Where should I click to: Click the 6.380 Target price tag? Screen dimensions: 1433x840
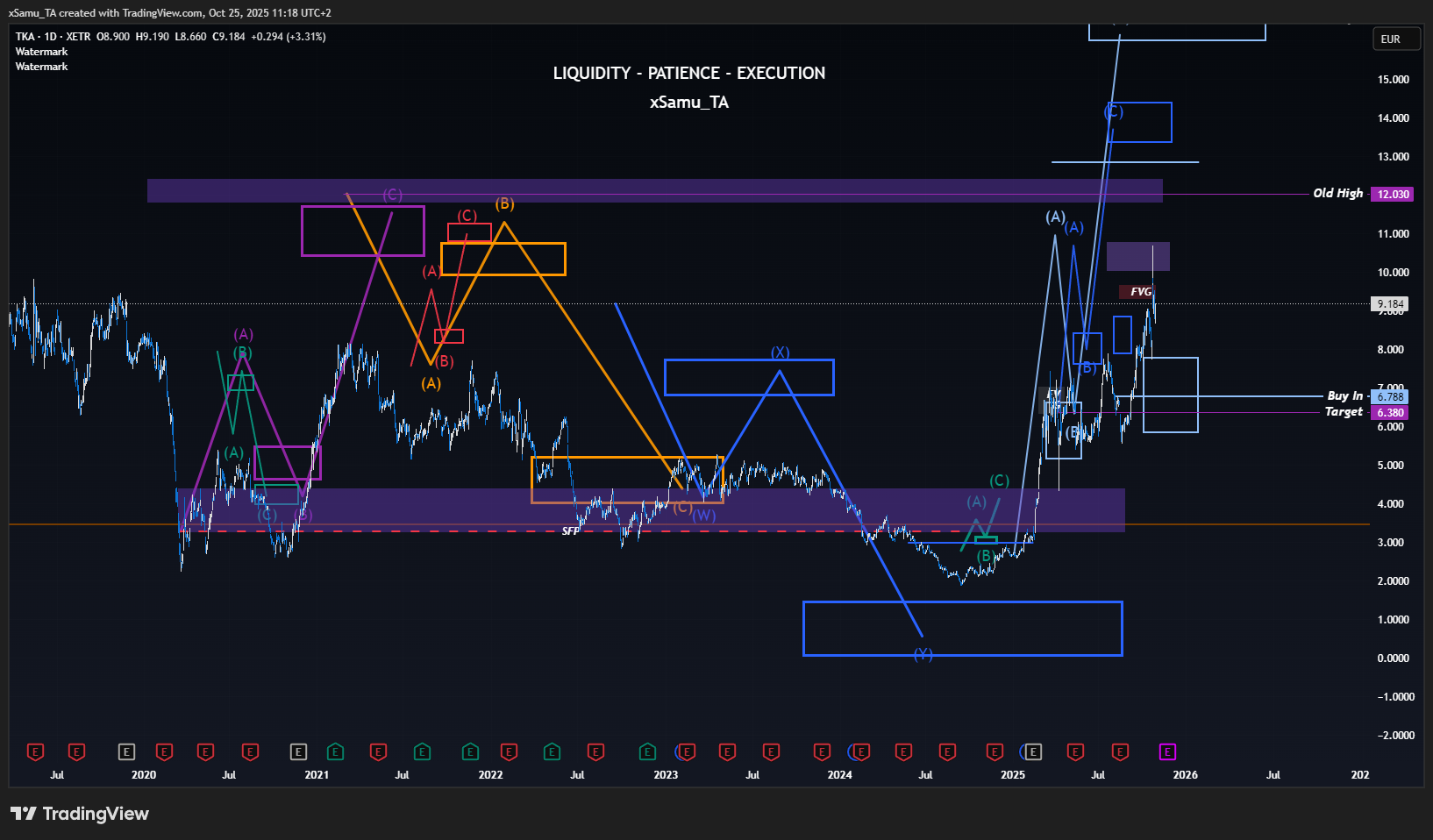coord(1390,412)
